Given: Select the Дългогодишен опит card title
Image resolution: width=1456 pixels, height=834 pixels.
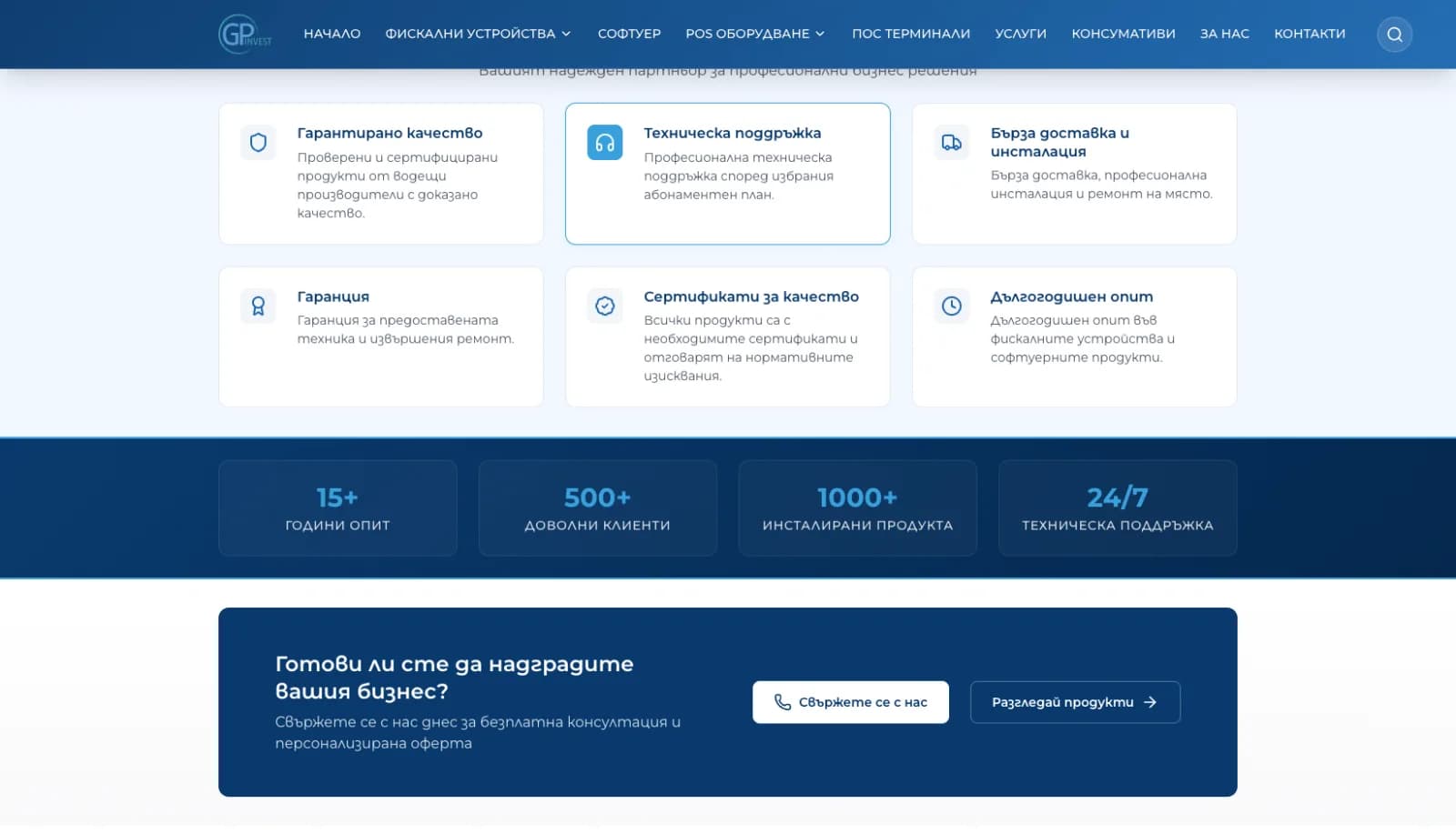Looking at the screenshot, I should [x=1072, y=296].
